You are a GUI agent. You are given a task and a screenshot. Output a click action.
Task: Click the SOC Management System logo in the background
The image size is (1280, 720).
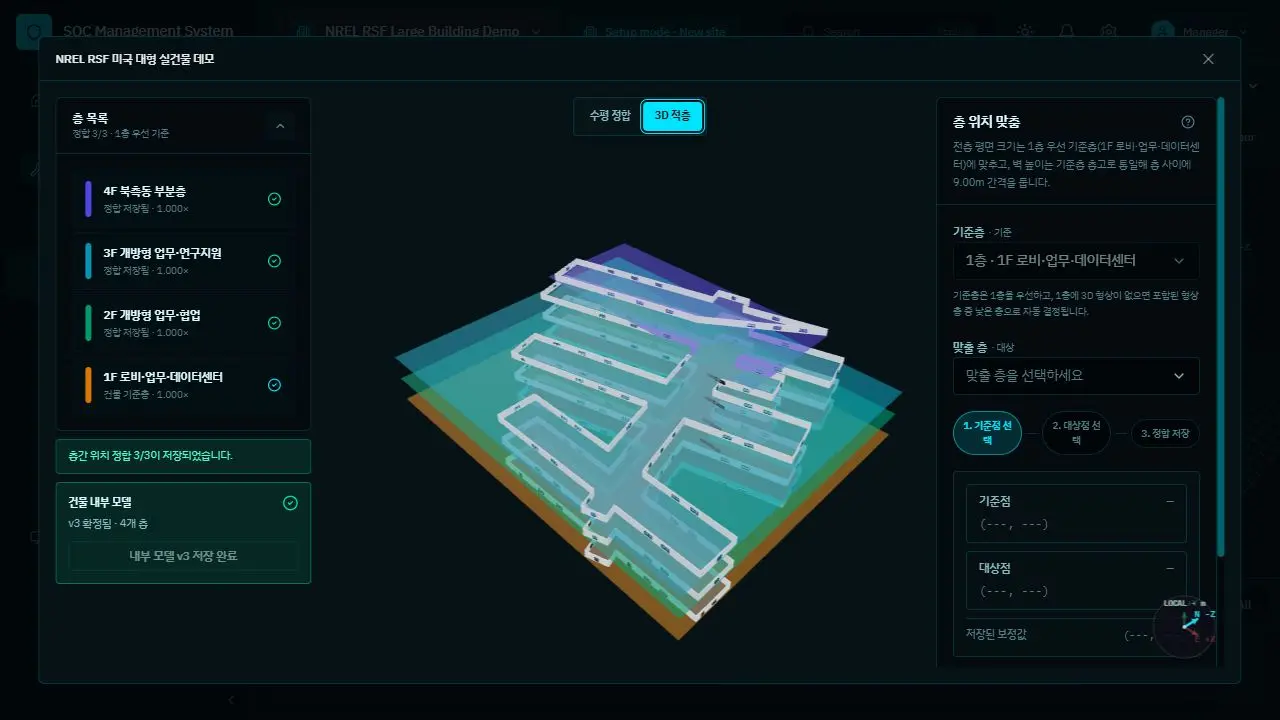pos(33,31)
